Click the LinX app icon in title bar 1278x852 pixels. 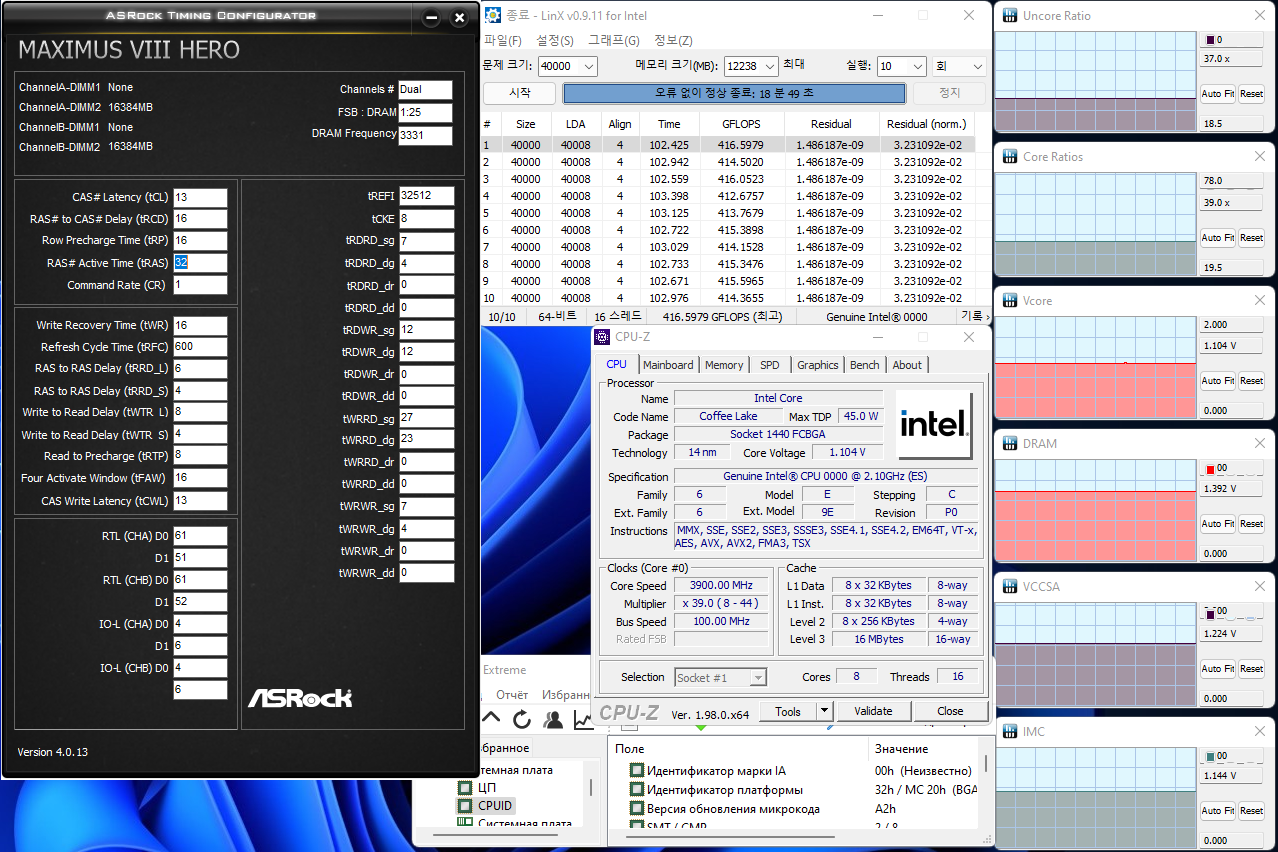click(493, 15)
